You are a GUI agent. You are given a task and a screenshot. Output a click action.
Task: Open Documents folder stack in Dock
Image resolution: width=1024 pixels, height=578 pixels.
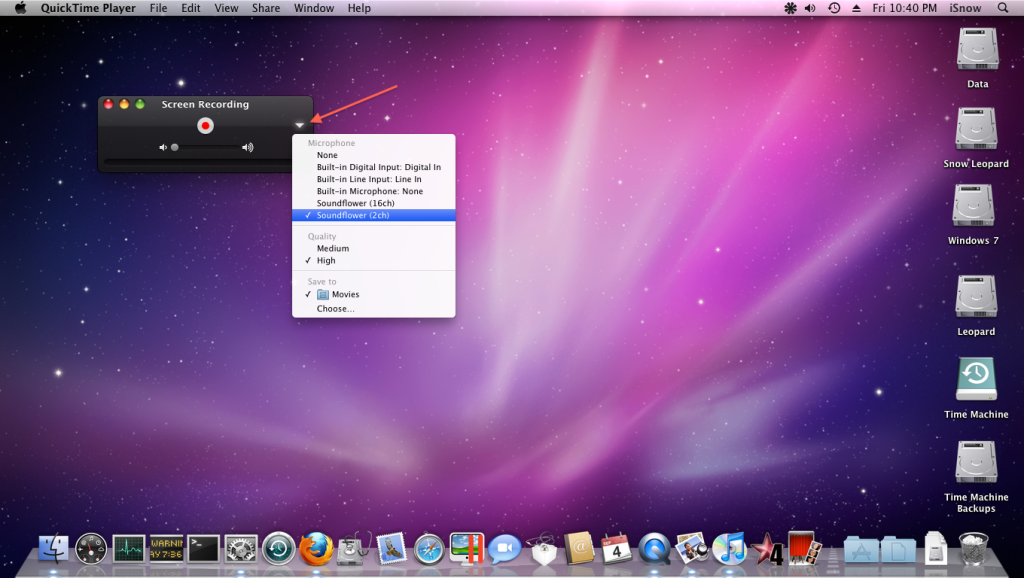point(898,549)
